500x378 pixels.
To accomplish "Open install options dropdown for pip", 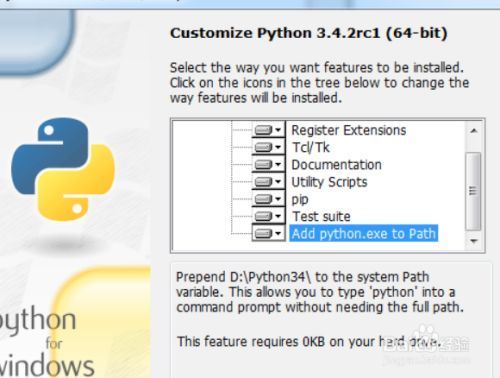I will (x=268, y=199).
